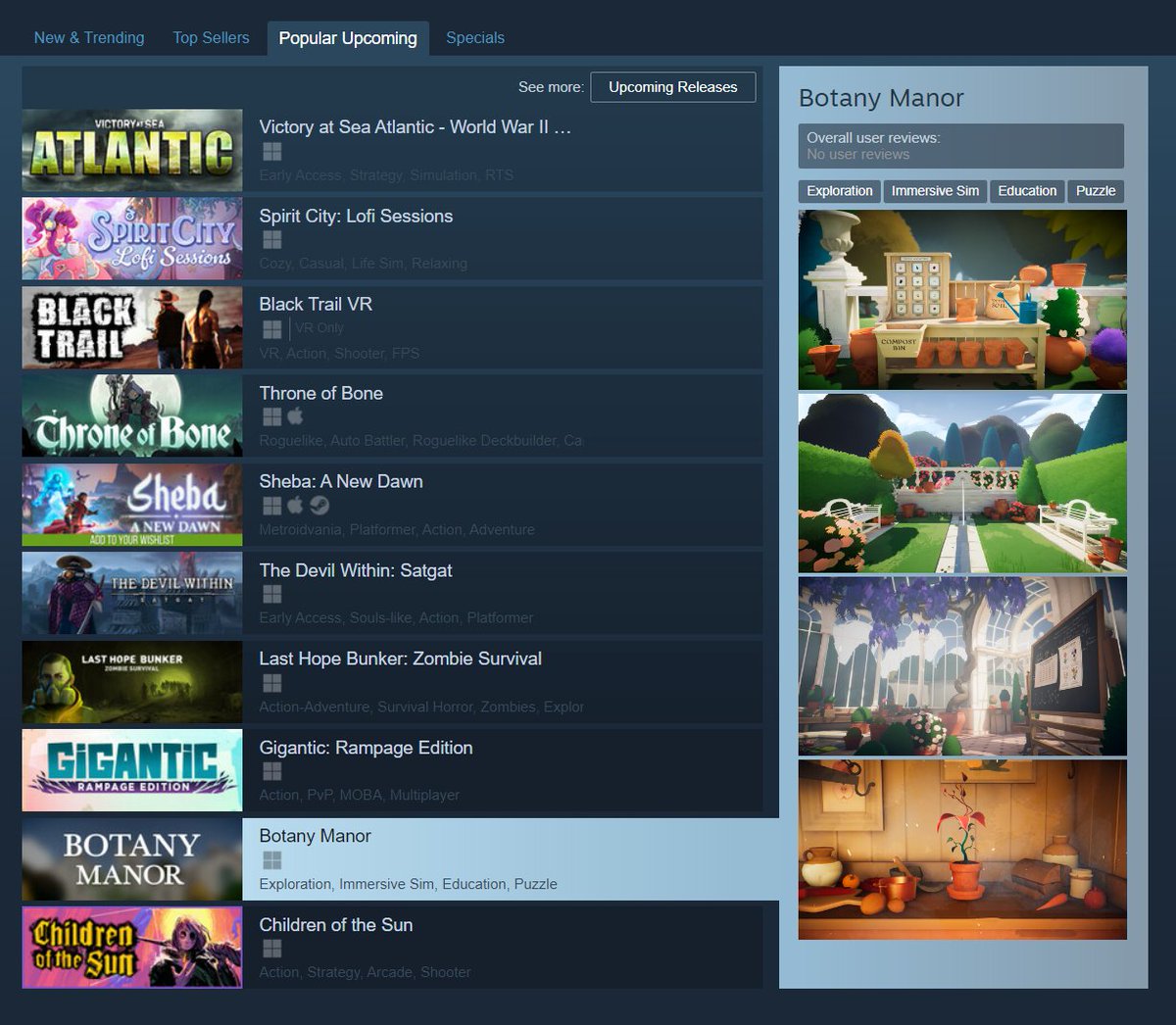Open The Devil Within: Satgat title
The width and height of the screenshot is (1176, 1025).
tap(356, 570)
